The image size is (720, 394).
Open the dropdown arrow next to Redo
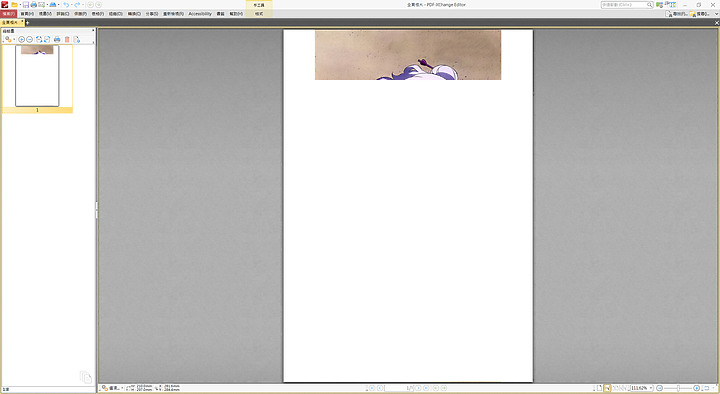tap(83, 5)
